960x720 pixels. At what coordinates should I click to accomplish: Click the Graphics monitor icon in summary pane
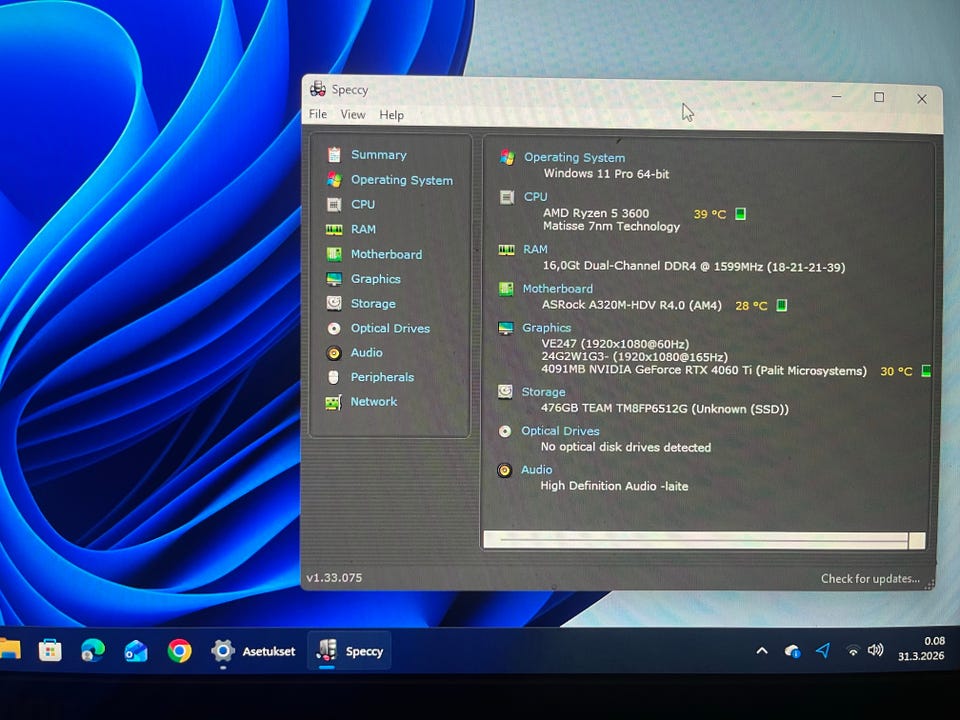coord(506,328)
